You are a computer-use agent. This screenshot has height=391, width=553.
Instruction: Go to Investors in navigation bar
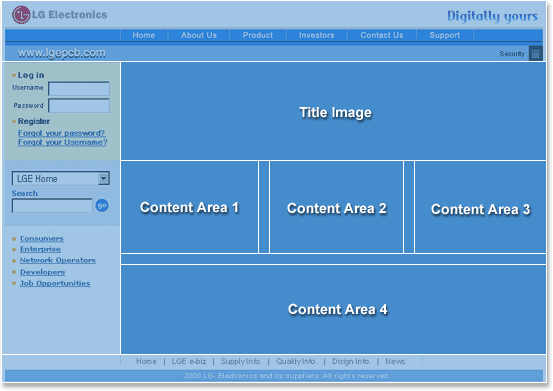point(316,35)
